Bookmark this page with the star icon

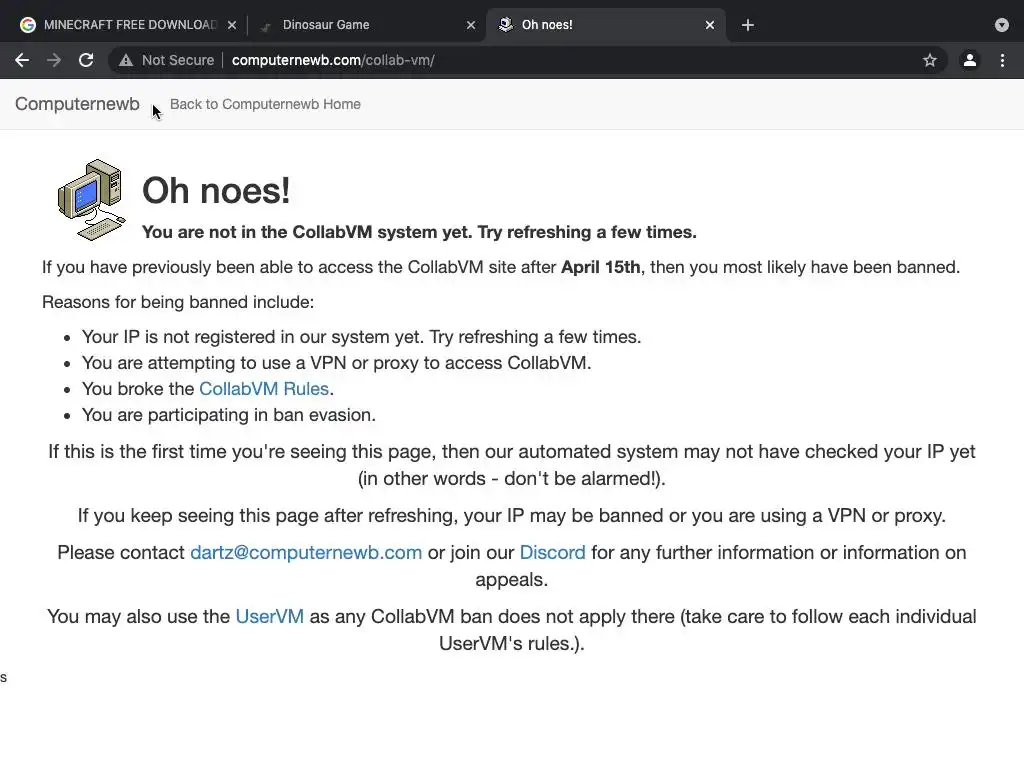pos(930,60)
